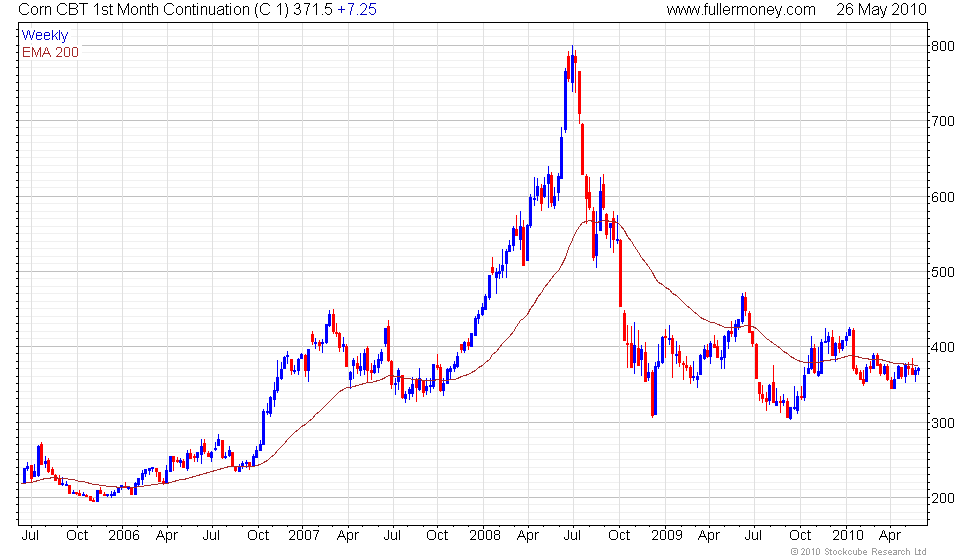Click the blue 'Weekly' legend label
This screenshot has height=560, width=980.
[44, 36]
